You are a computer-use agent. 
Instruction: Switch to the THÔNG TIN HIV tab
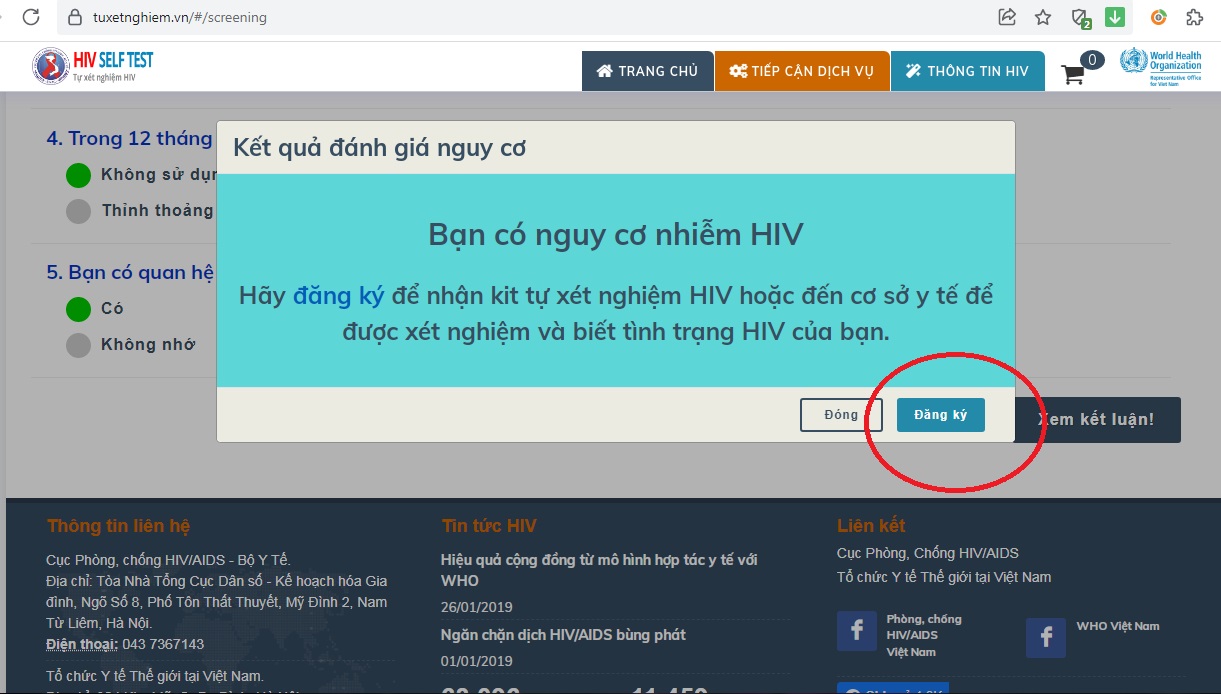[967, 71]
